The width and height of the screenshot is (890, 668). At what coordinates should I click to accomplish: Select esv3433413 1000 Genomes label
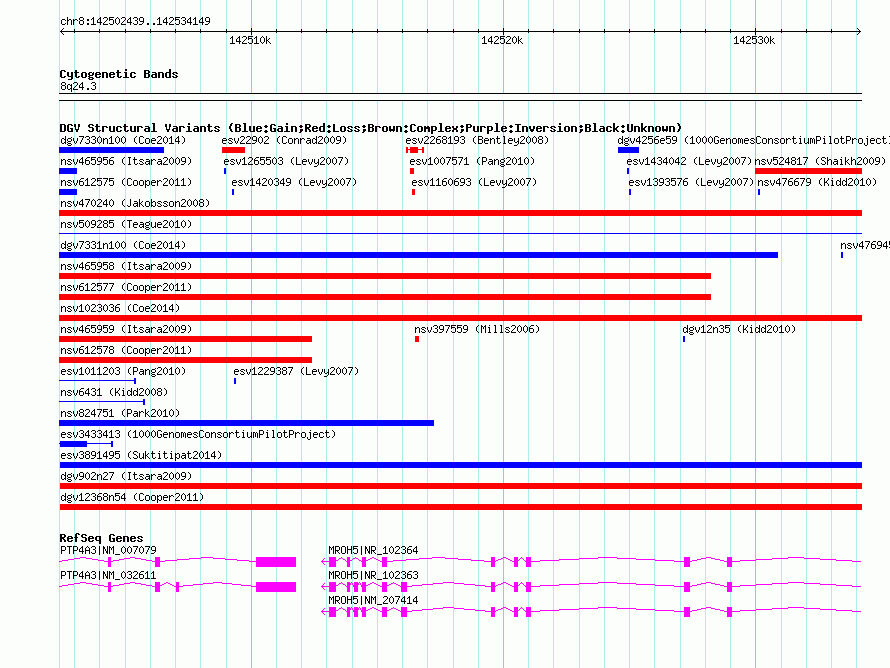(198, 434)
